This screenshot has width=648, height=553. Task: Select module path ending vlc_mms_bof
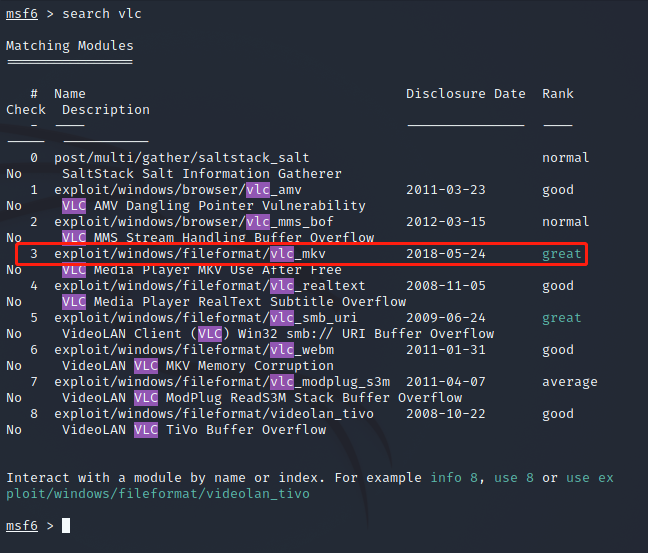[194, 222]
